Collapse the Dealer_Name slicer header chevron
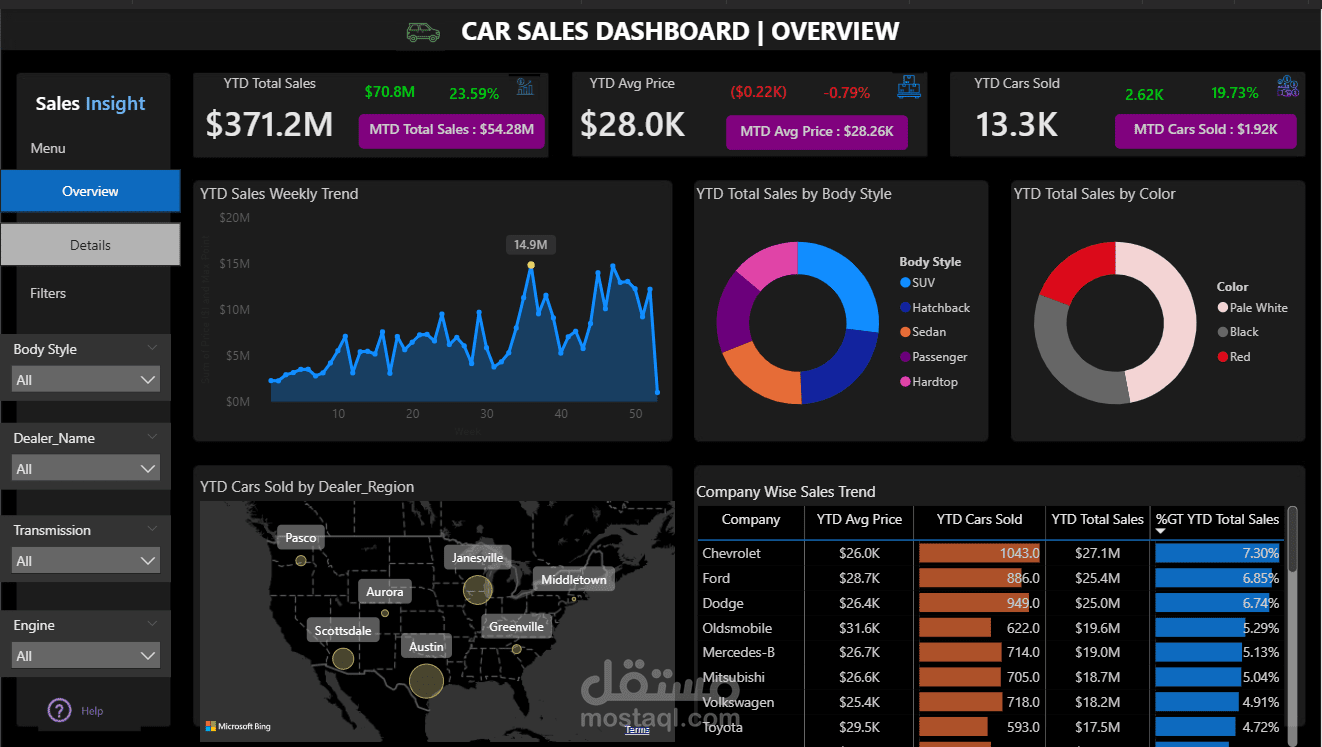Viewport: 1322px width, 747px height. pos(152,437)
